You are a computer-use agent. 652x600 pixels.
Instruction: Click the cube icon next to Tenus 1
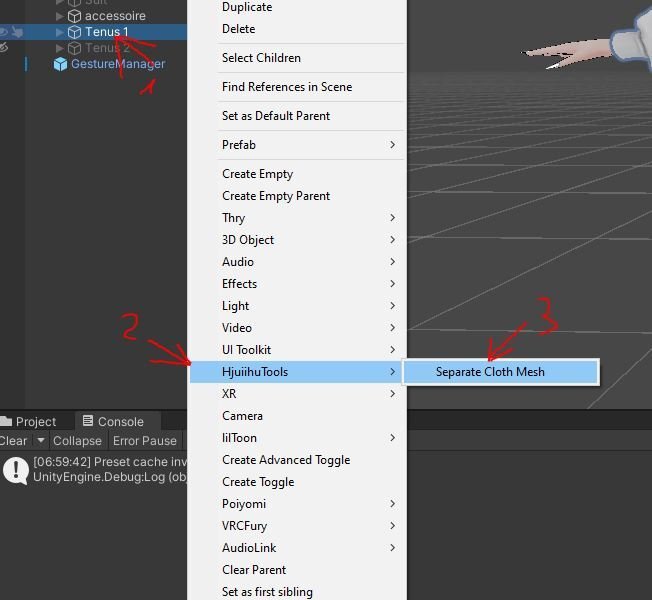click(74, 32)
